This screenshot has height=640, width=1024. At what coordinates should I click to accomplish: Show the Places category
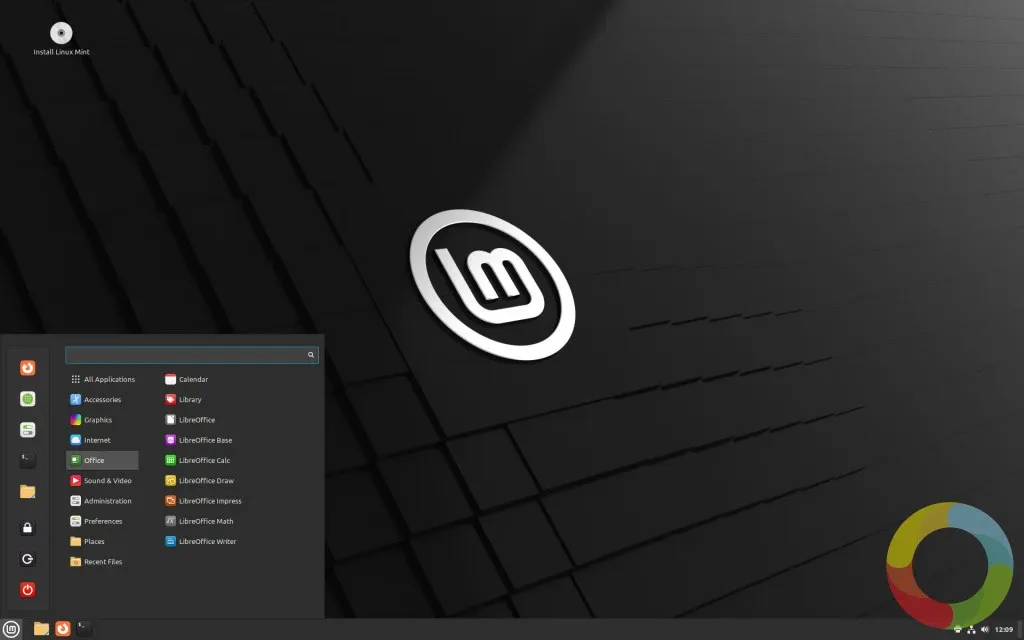point(103,541)
